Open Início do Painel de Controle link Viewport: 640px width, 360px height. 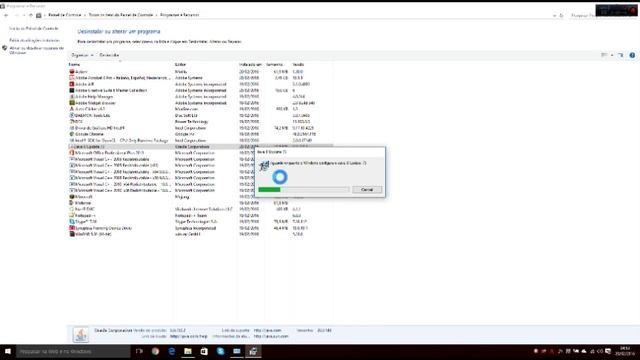point(34,29)
